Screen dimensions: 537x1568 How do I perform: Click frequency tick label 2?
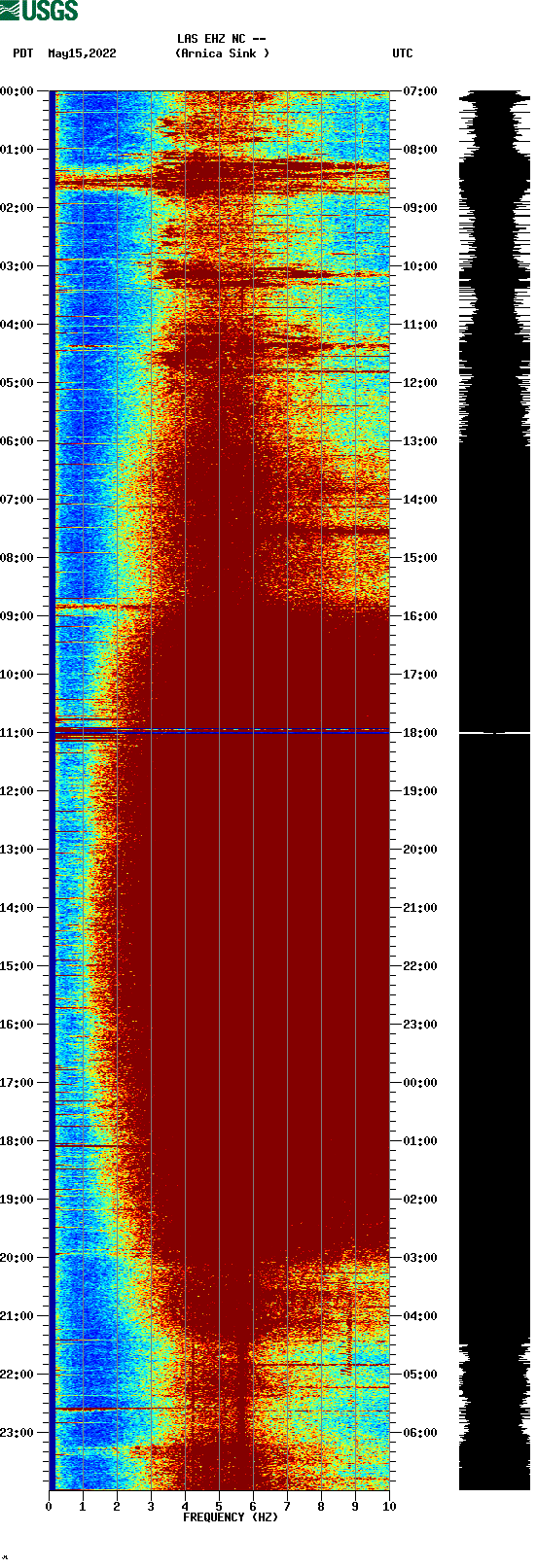pyautogui.click(x=117, y=1507)
